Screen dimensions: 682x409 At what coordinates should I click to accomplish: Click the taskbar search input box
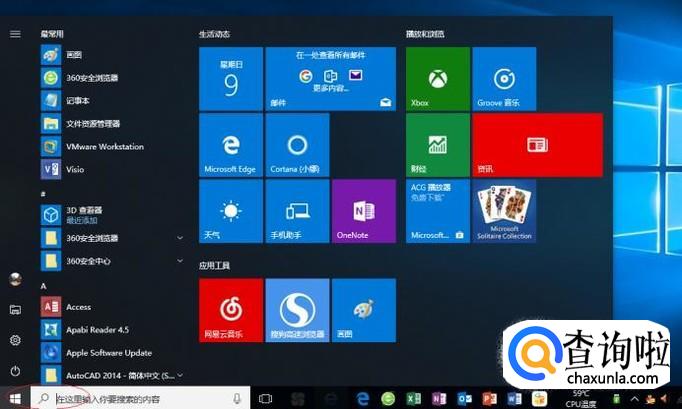click(x=140, y=398)
